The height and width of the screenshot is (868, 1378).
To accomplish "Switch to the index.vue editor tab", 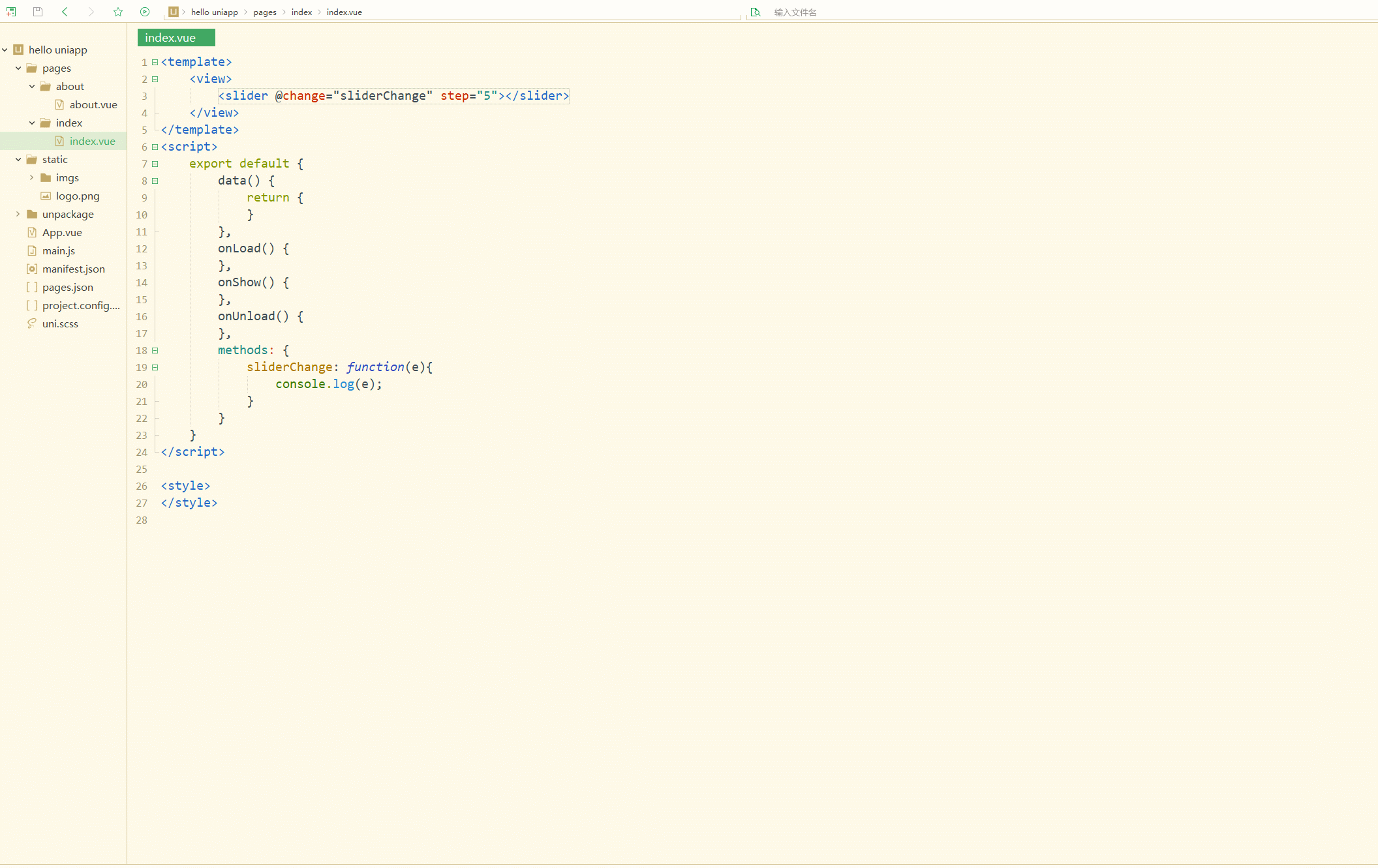I will click(176, 38).
